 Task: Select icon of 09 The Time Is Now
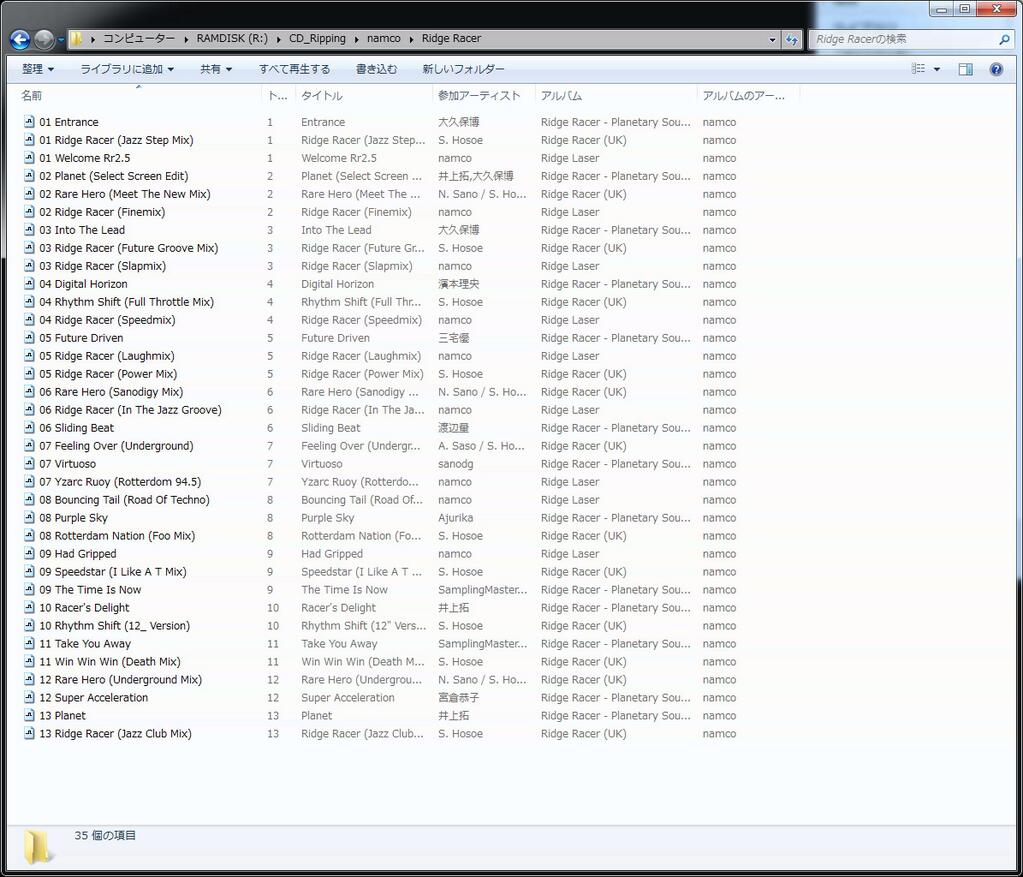[29, 589]
